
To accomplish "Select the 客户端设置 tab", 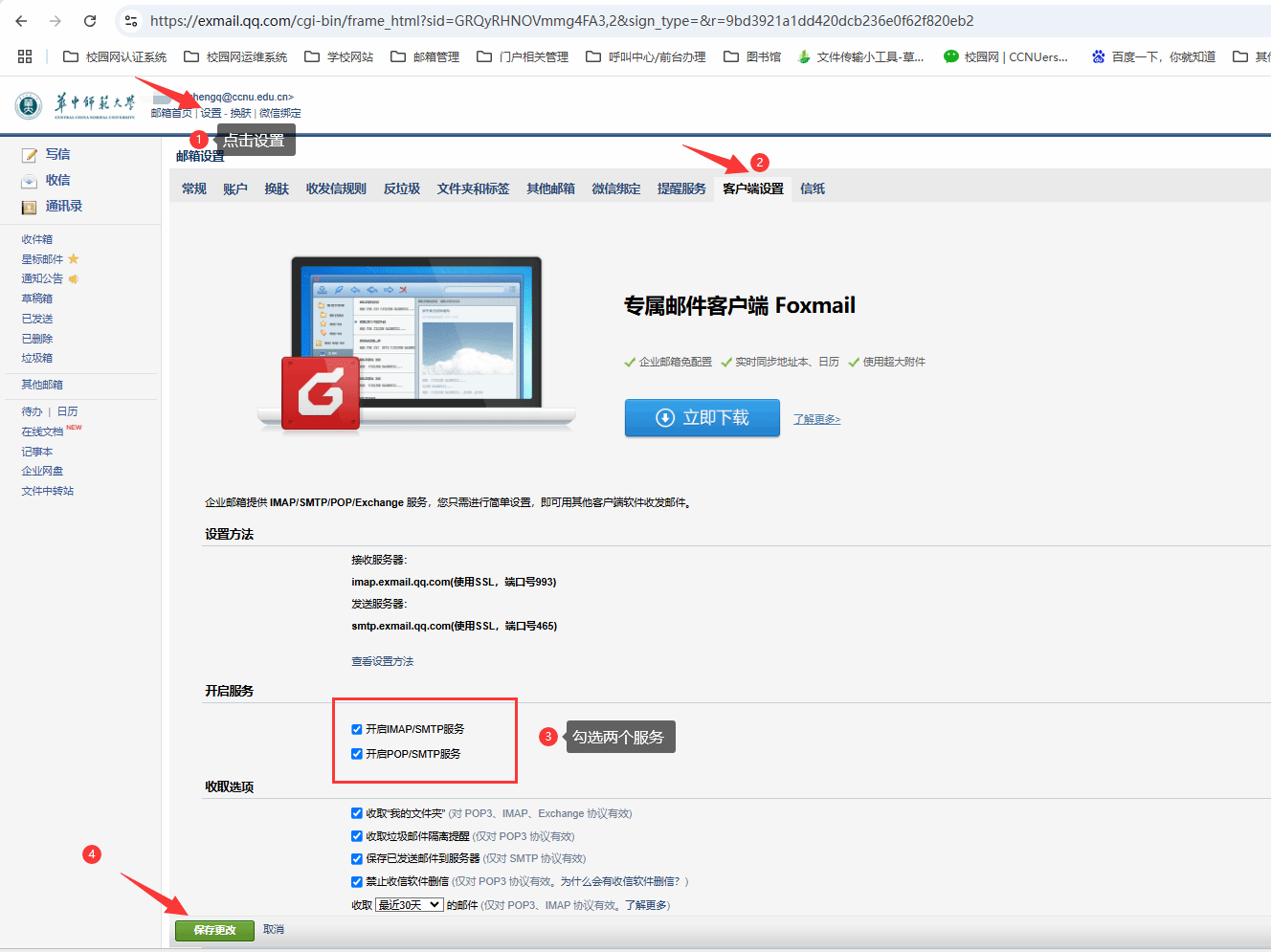I will [753, 188].
